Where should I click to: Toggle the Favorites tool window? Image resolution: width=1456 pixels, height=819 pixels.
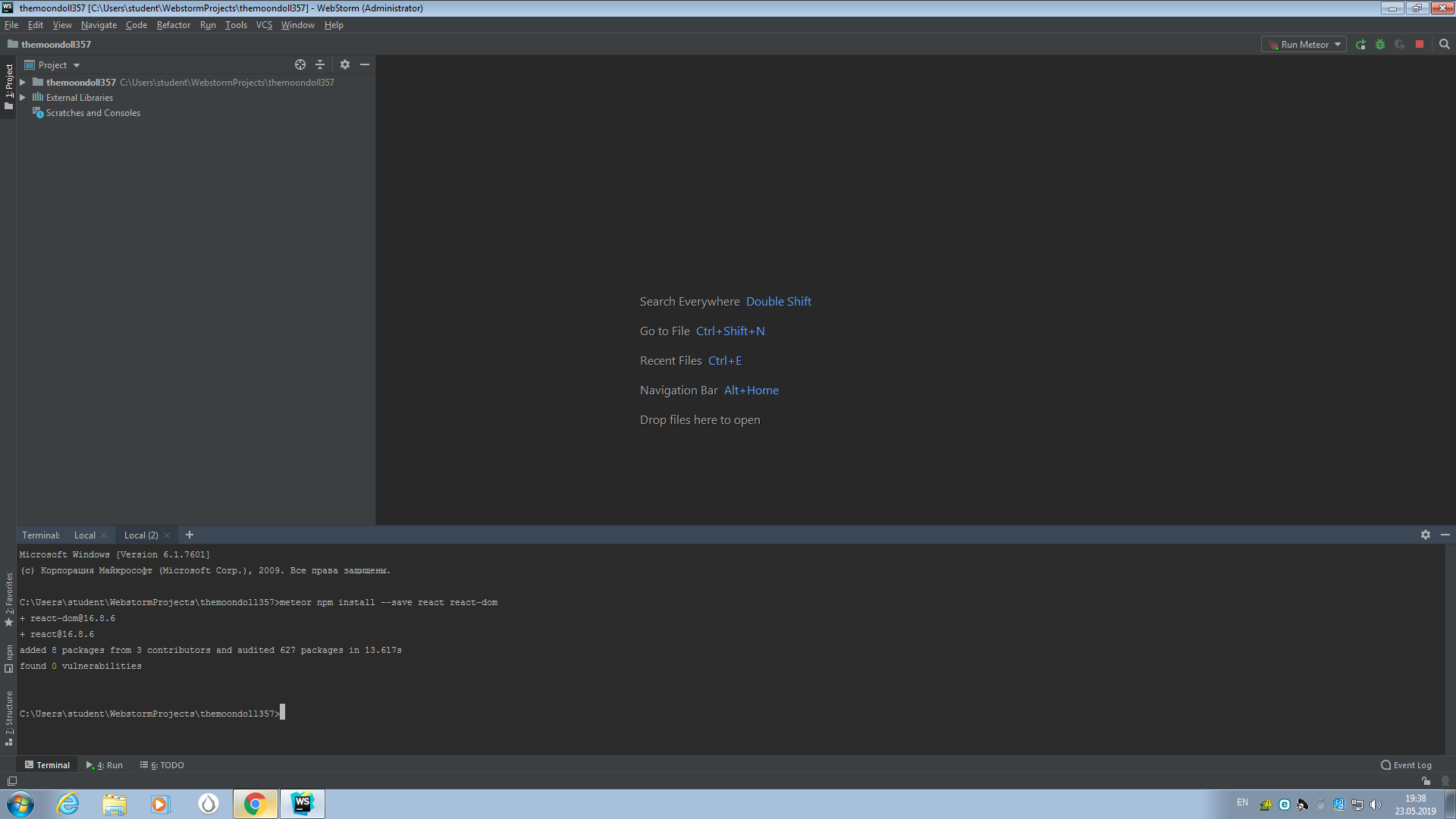point(8,600)
